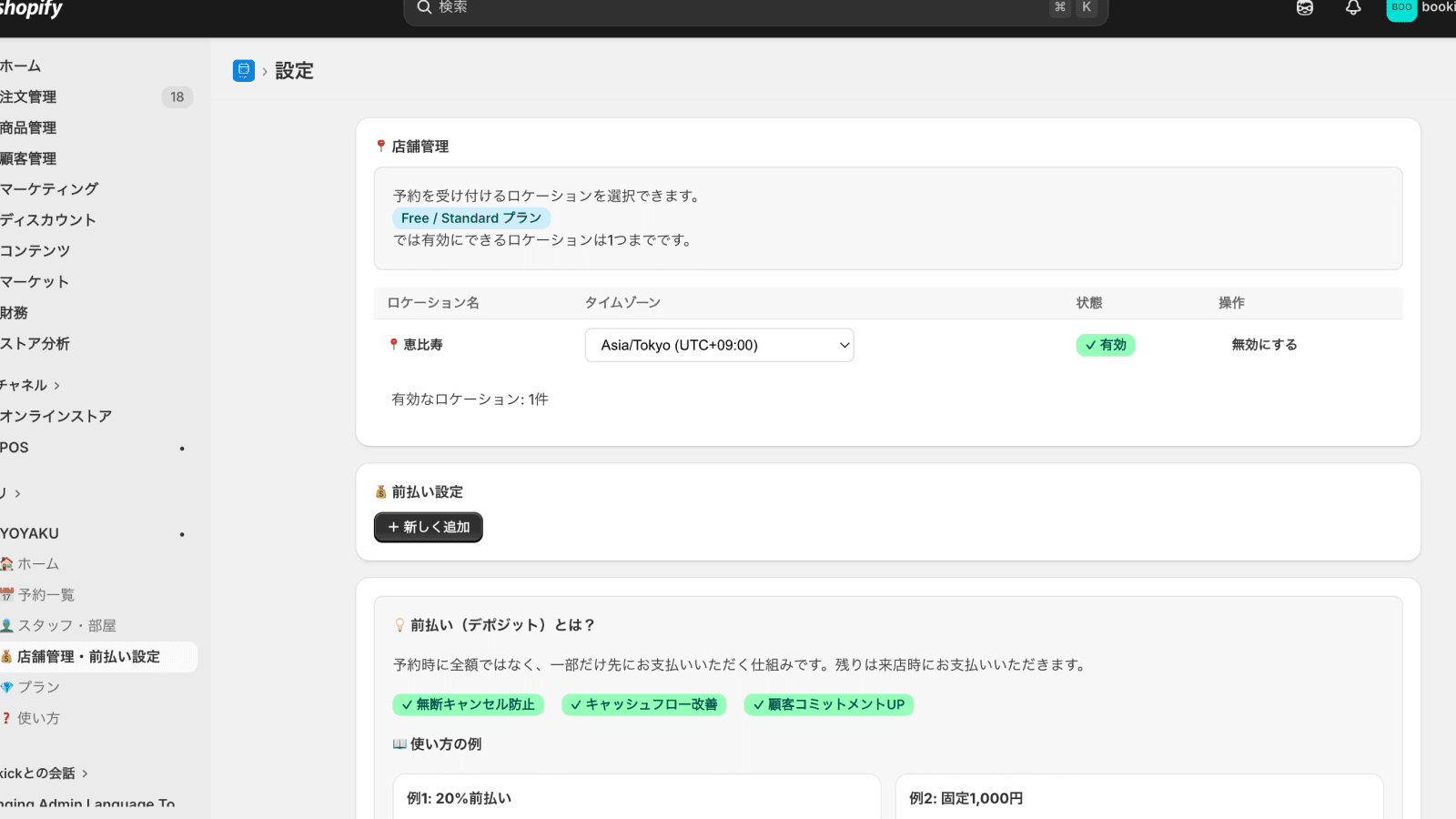Open the プラン page with diamond icon
1456x819 pixels.
coord(36,687)
